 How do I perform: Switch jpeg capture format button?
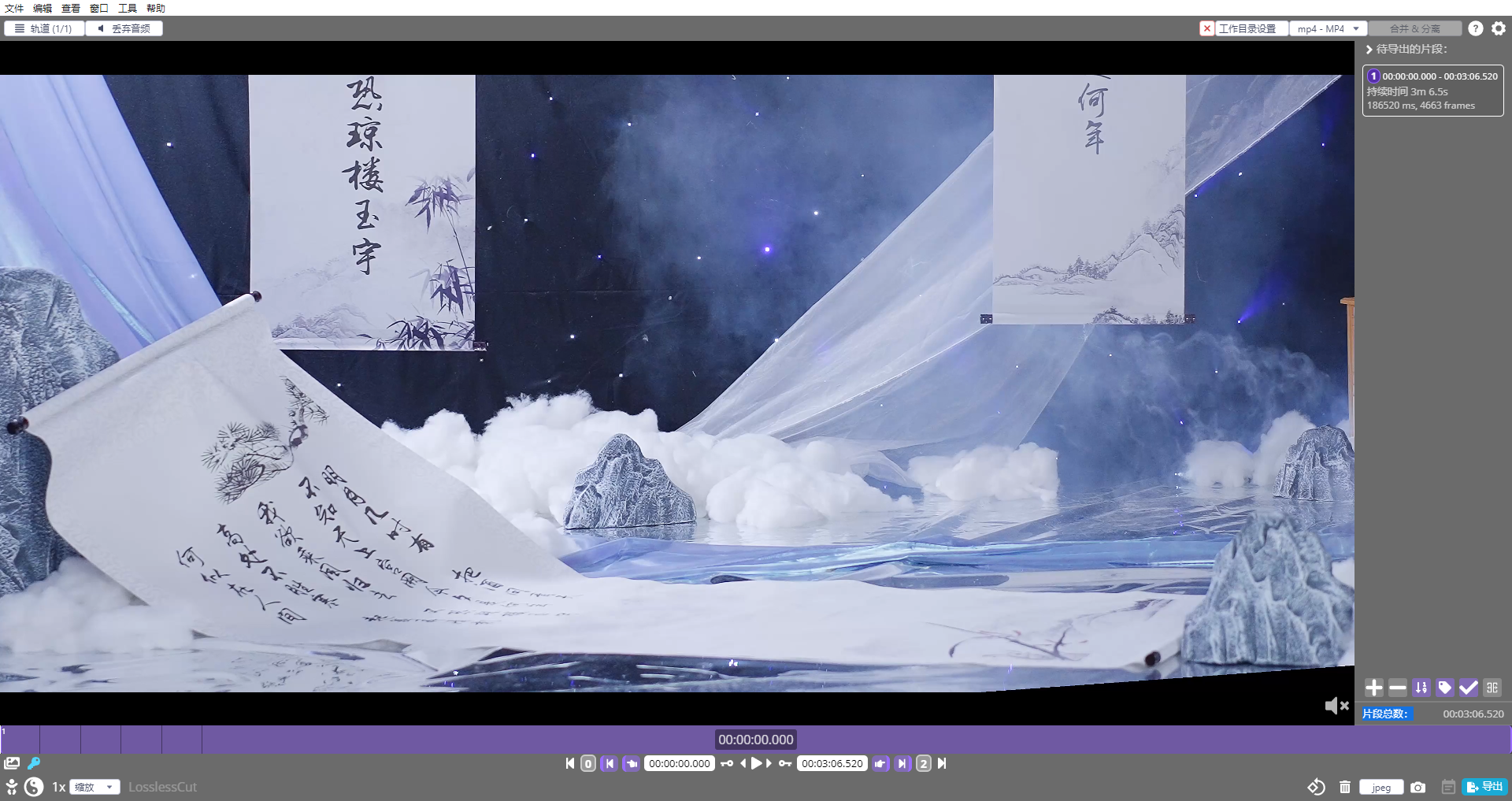pos(1381,787)
